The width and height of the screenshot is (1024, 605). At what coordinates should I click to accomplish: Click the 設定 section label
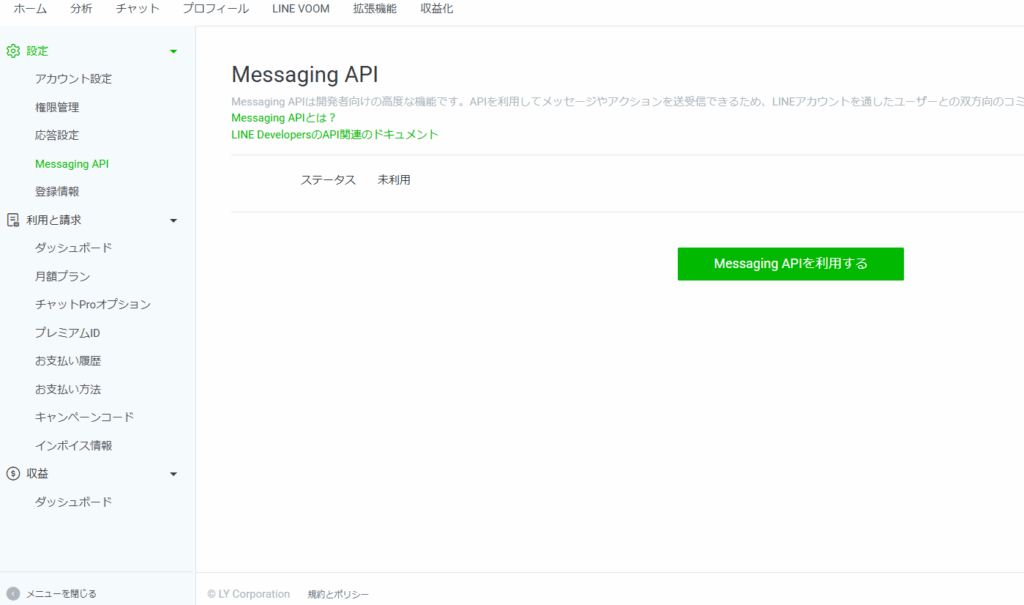tap(37, 51)
